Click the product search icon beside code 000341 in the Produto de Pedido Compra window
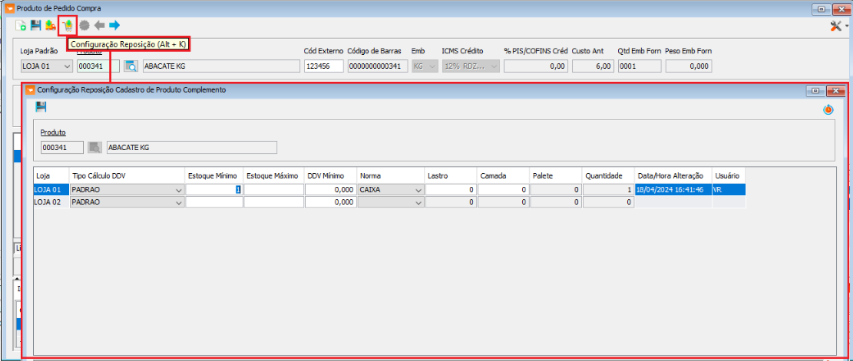 131,66
